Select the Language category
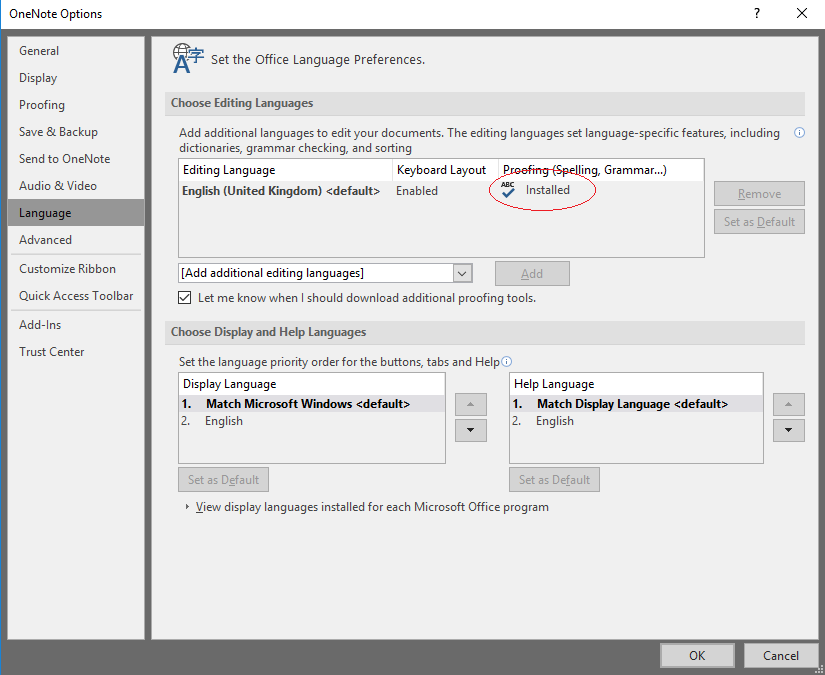Screen dimensions: 825x675 click(76, 213)
